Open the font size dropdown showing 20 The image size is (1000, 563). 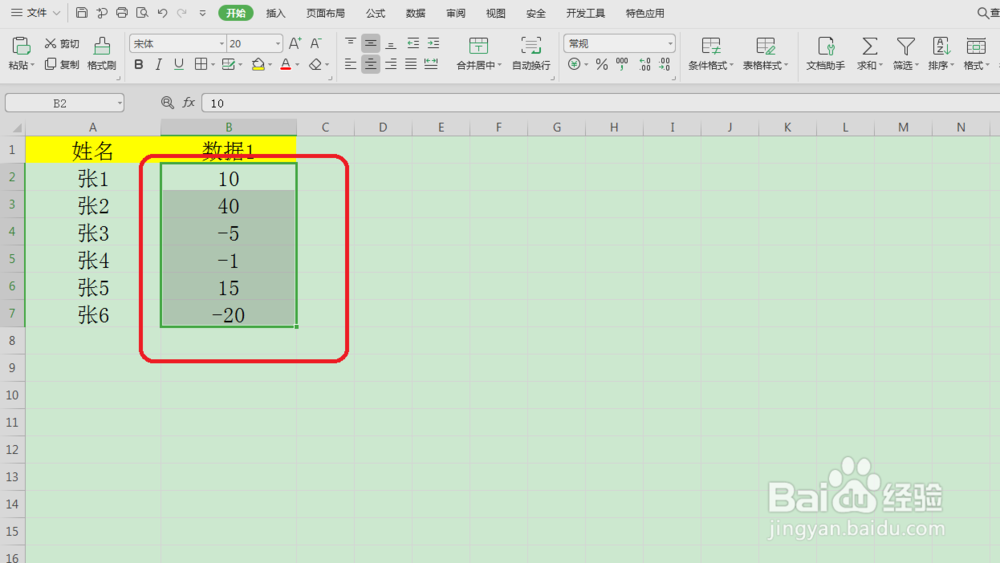click(x=277, y=43)
